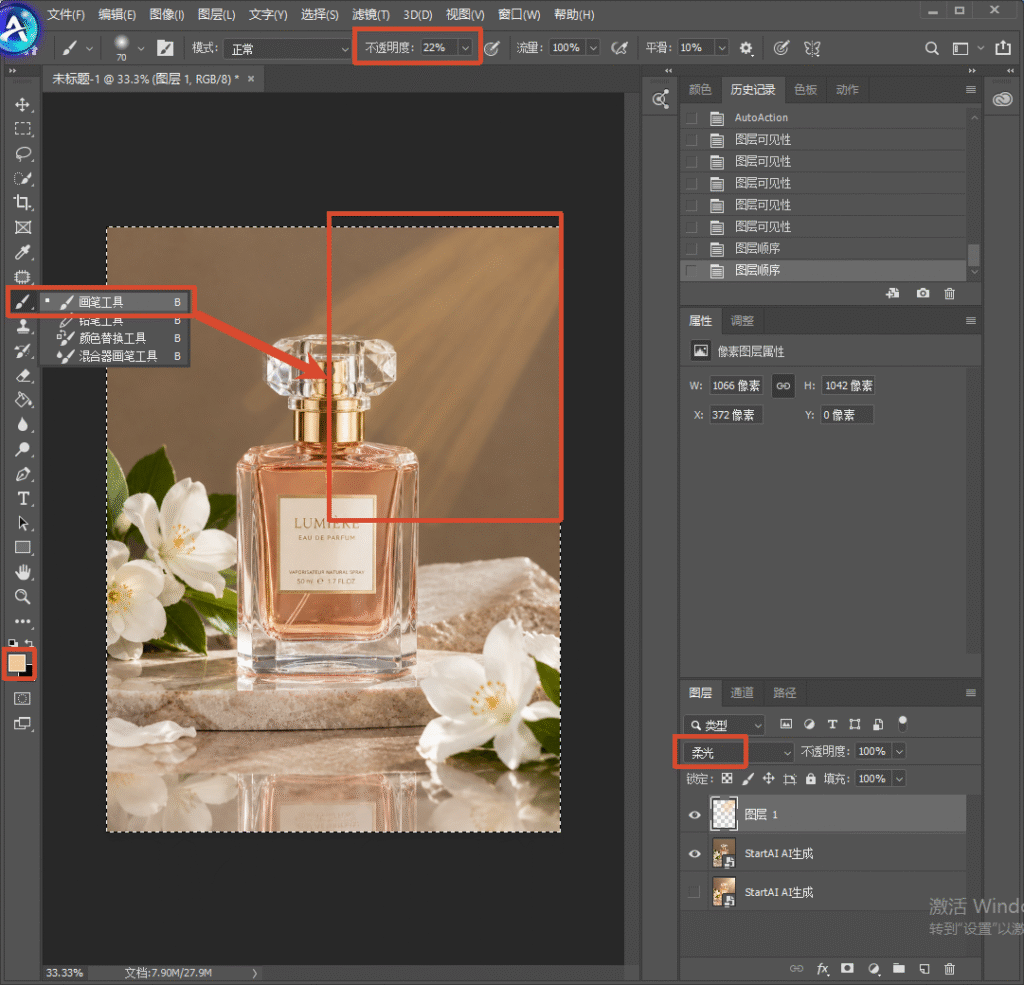Select the Frame tool

[x=23, y=227]
